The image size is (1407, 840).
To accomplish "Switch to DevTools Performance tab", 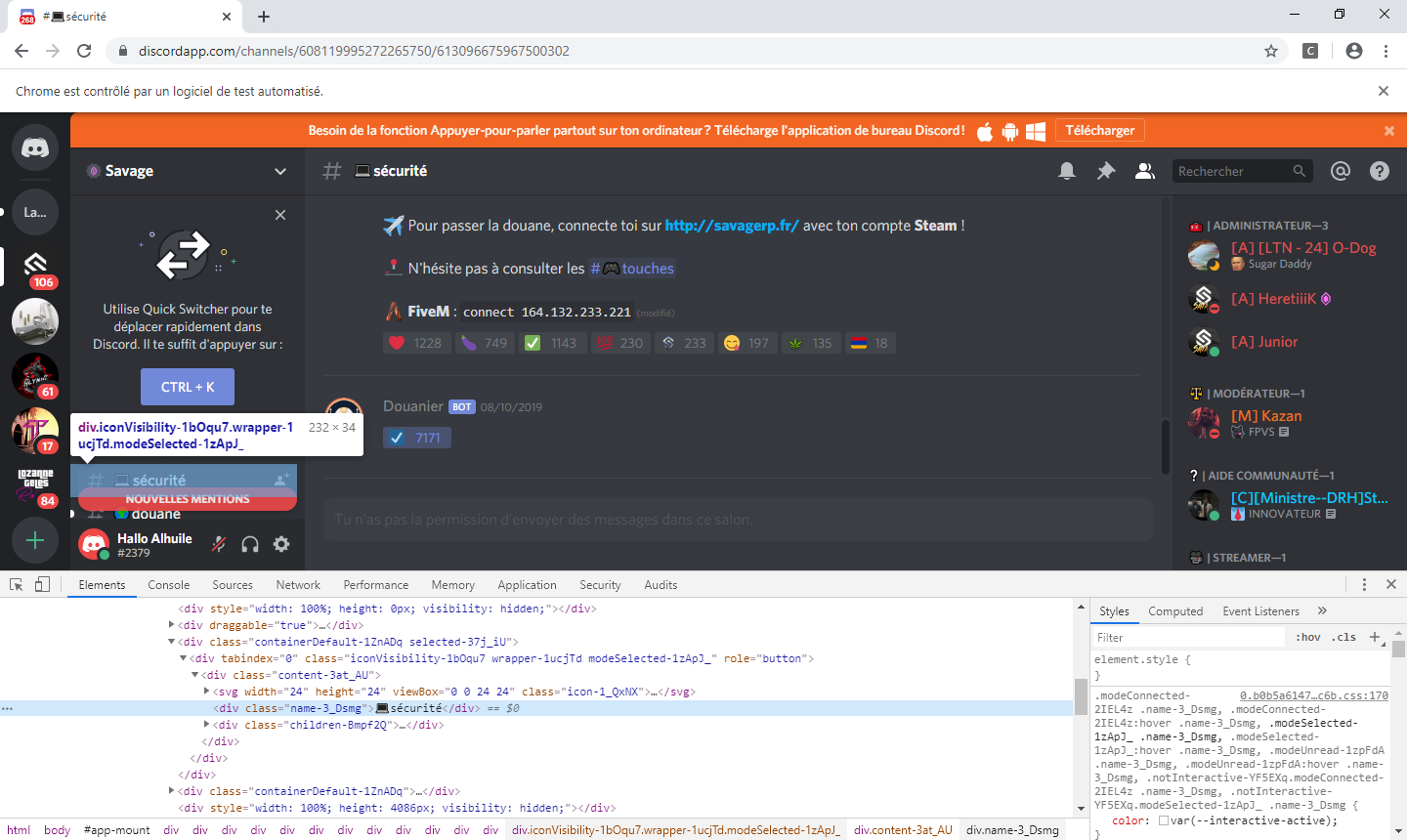I will 376,585.
